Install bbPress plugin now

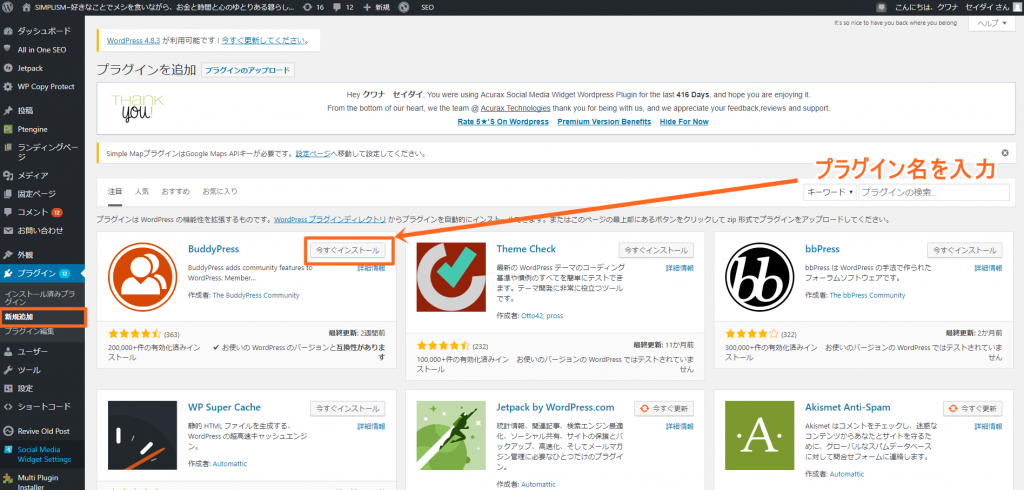click(965, 250)
